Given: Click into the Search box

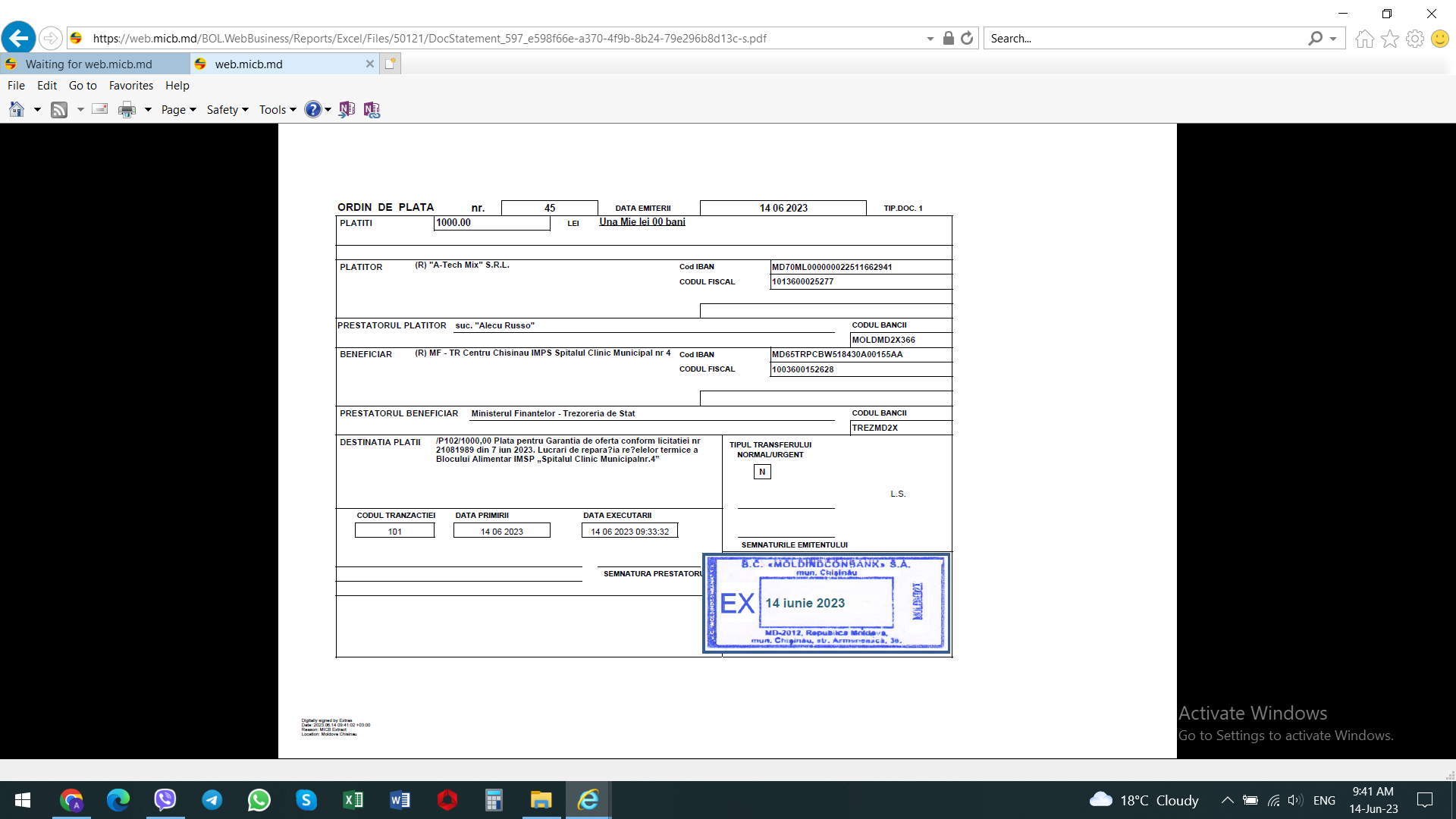Looking at the screenshot, I should [1145, 38].
